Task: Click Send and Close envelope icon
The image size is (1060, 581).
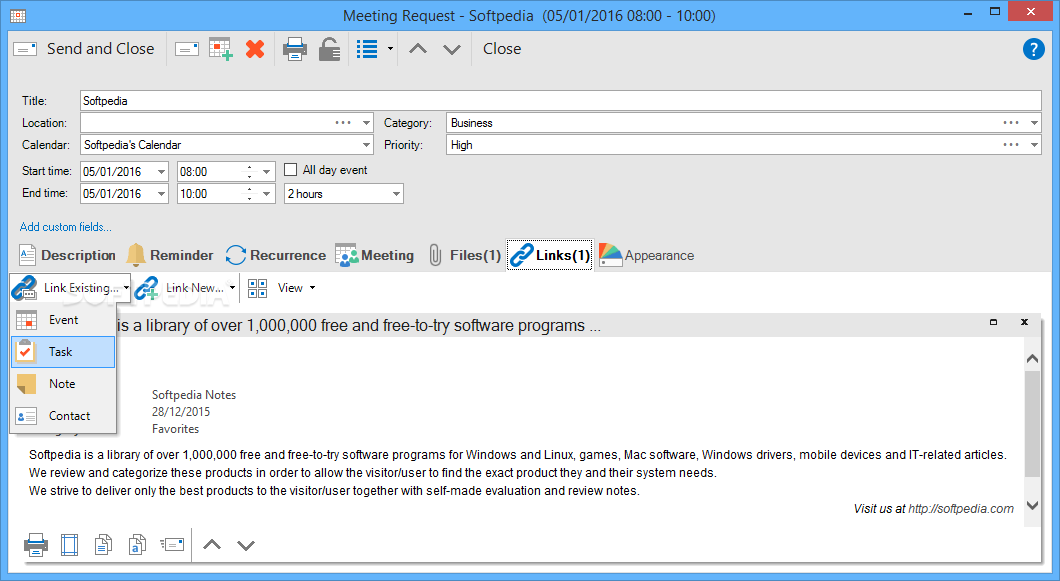Action: 25,49
